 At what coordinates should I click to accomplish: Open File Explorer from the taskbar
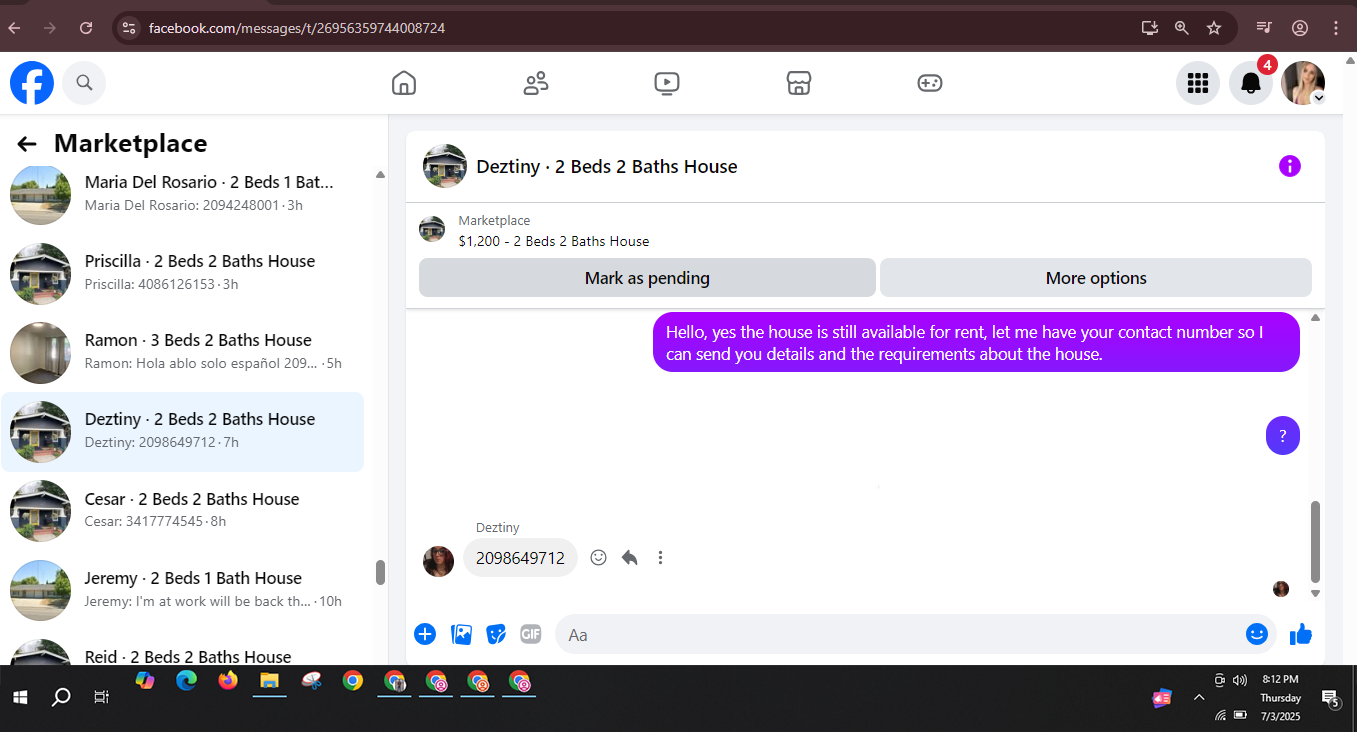tap(269, 681)
